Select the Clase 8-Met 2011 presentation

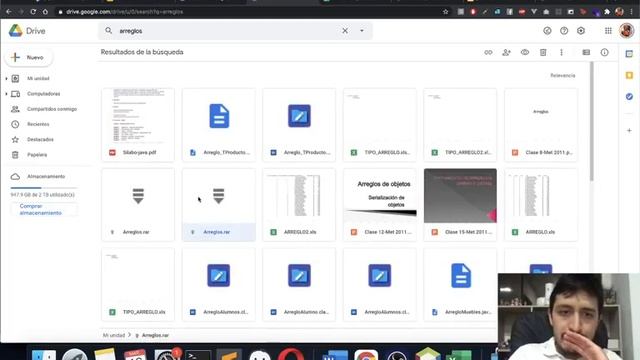tap(541, 125)
